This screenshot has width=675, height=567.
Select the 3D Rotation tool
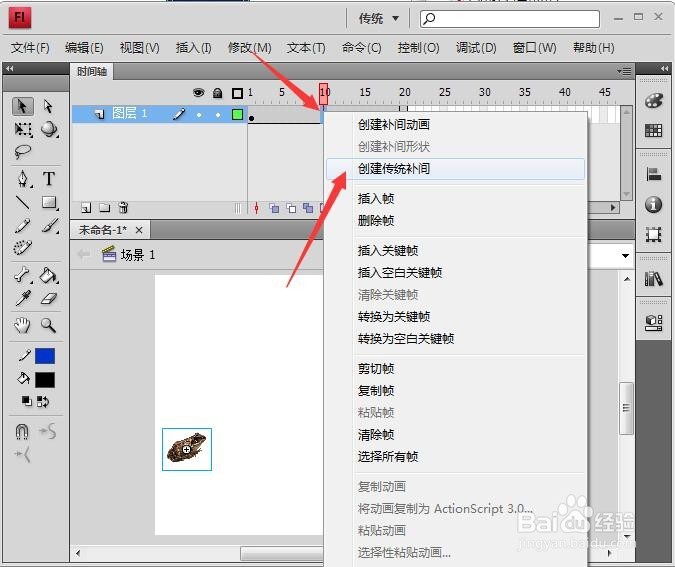(49, 129)
